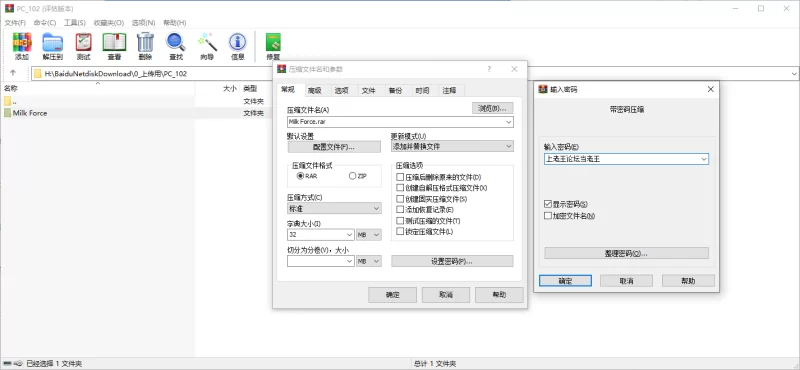The width and height of the screenshot is (800, 370).
Task: Expand the 切分为分卷 size dropdown
Action: click(349, 261)
